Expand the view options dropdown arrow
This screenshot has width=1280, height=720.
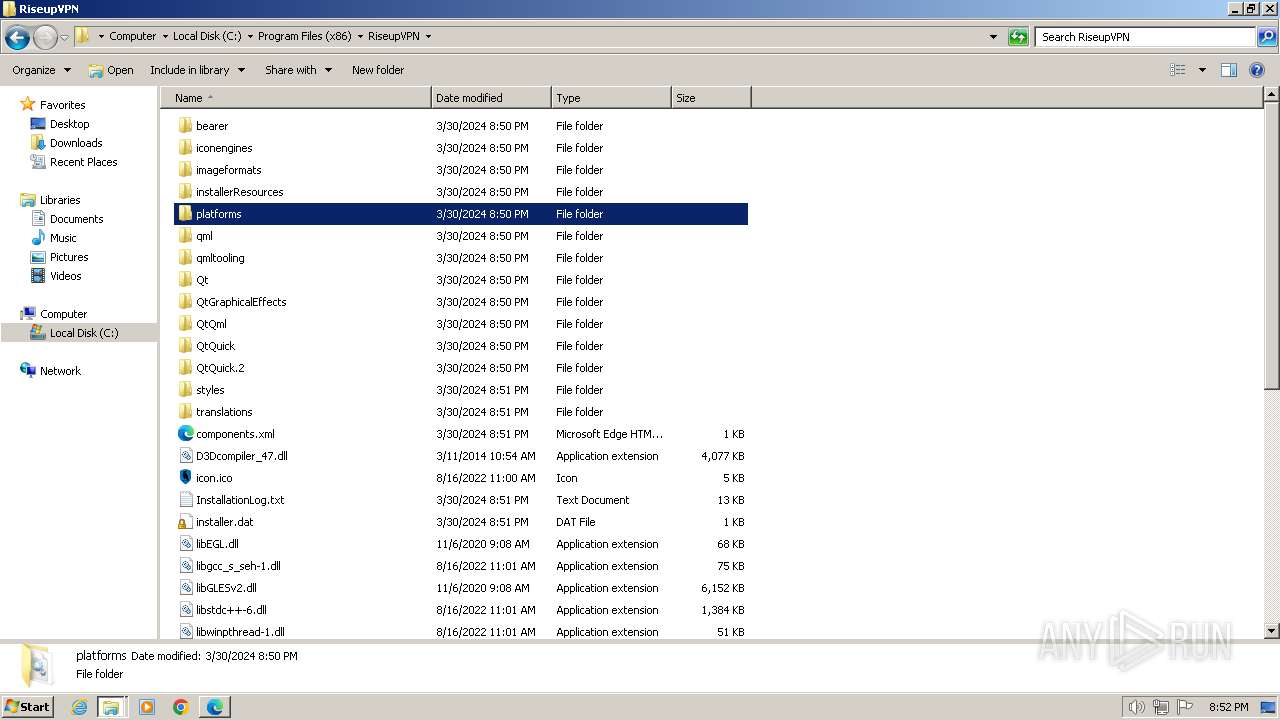pos(1202,70)
